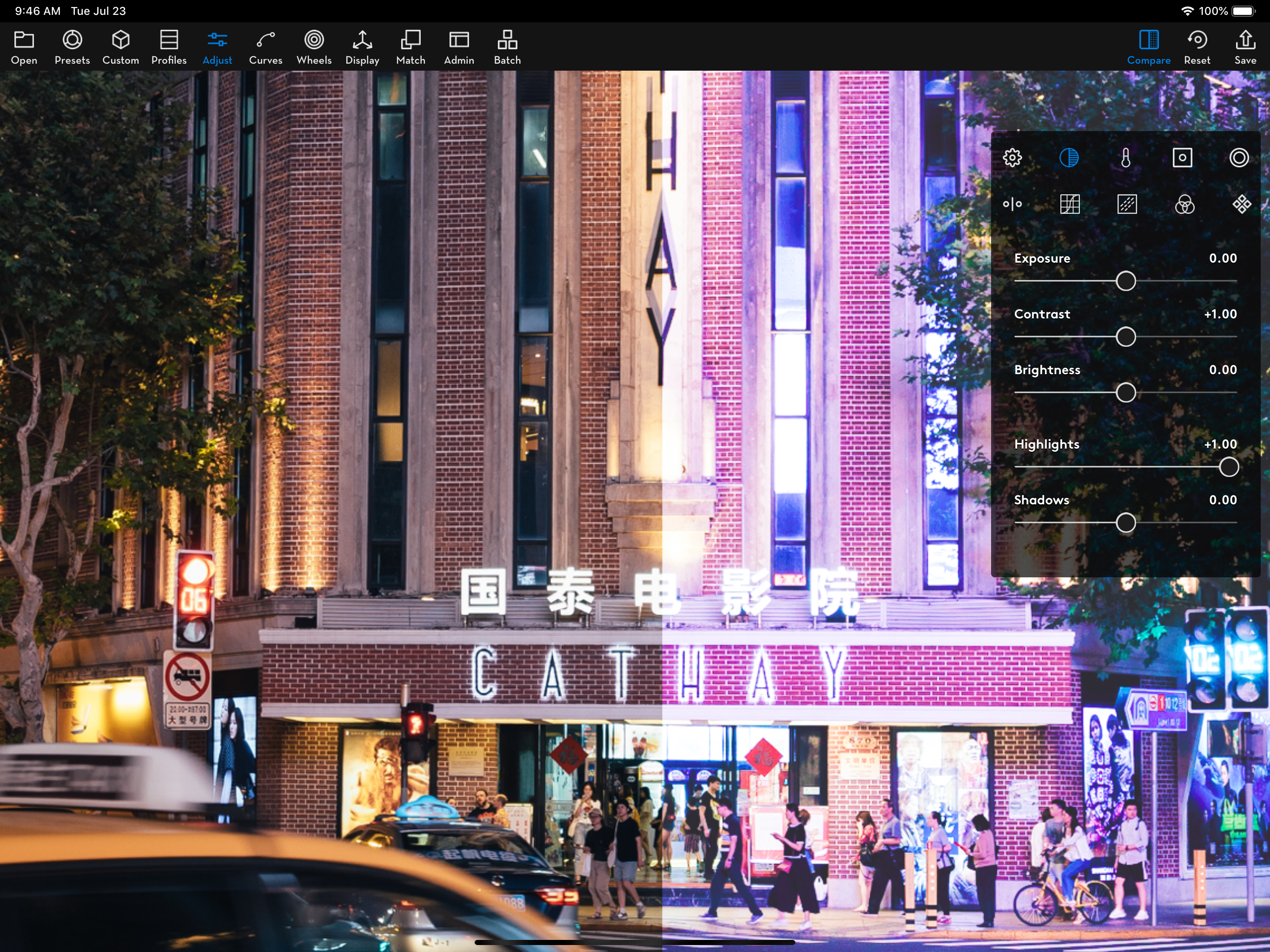Select the Curves tool
The image size is (1270, 952).
tap(265, 47)
